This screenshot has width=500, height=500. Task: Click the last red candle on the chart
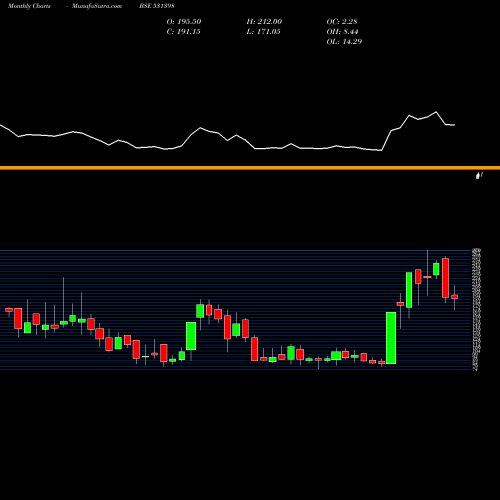click(x=454, y=297)
